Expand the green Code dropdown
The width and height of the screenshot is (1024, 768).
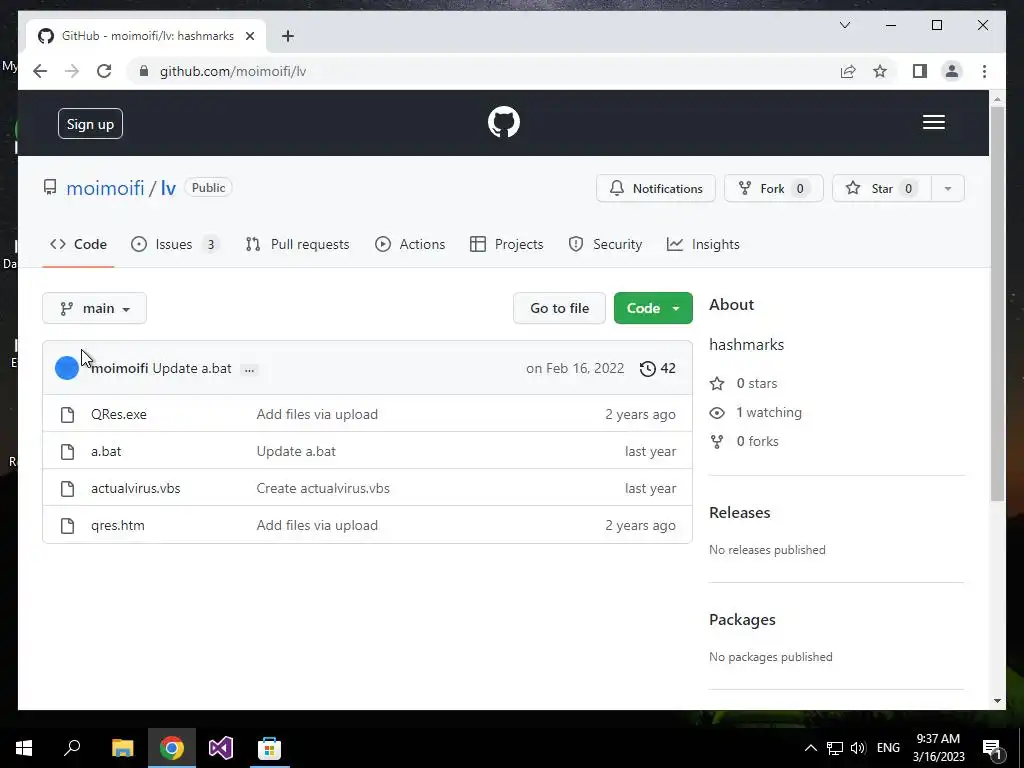coord(653,308)
